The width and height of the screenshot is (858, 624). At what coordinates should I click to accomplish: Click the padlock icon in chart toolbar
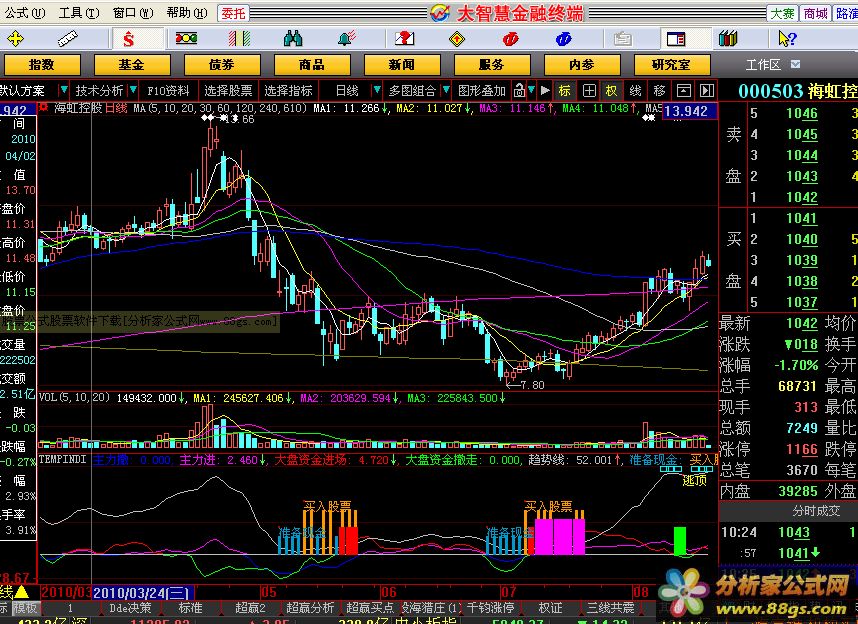[519, 90]
